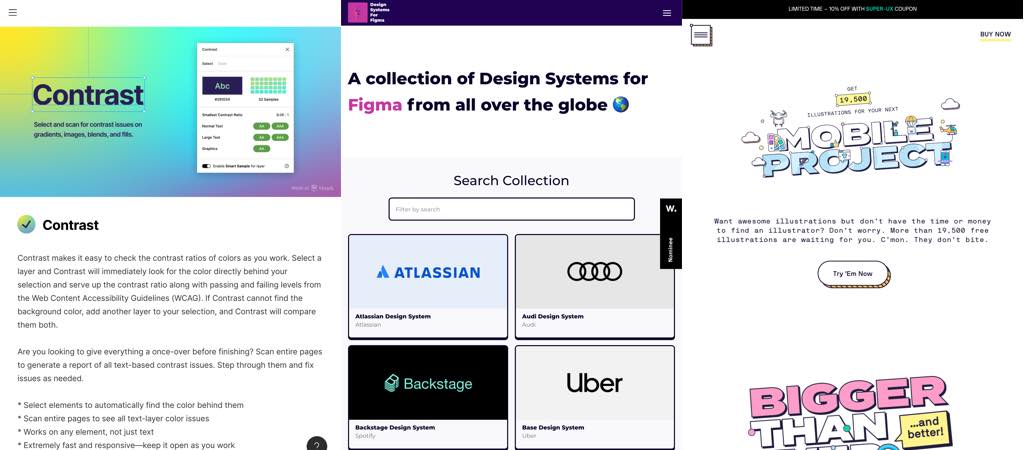Open the Backstage Design System card
The image size is (1024, 450).
coord(427,396)
